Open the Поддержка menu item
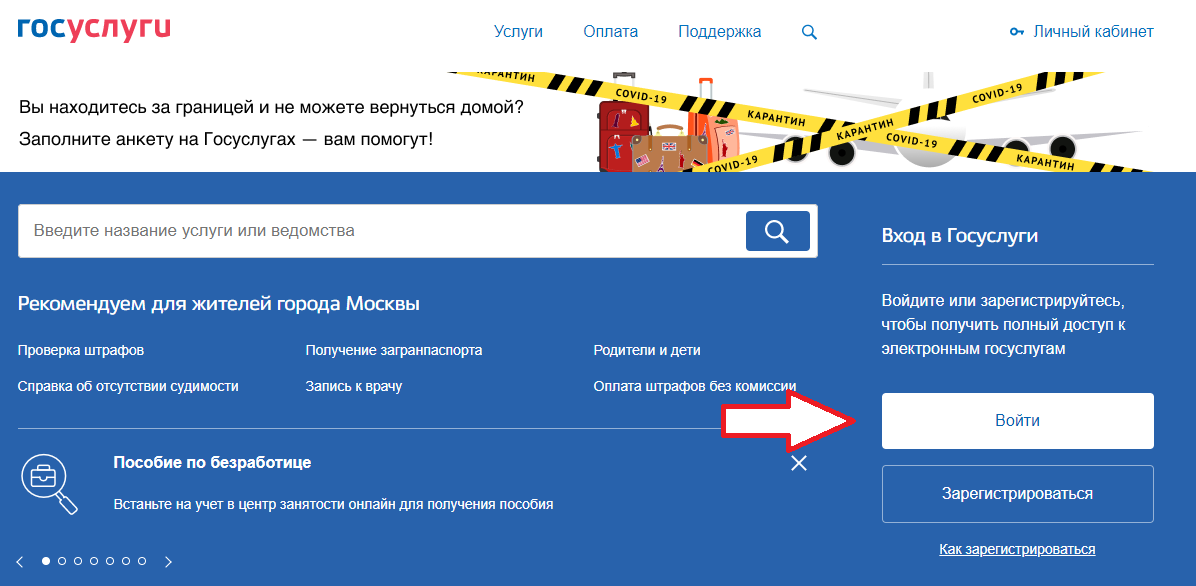 pyautogui.click(x=719, y=32)
